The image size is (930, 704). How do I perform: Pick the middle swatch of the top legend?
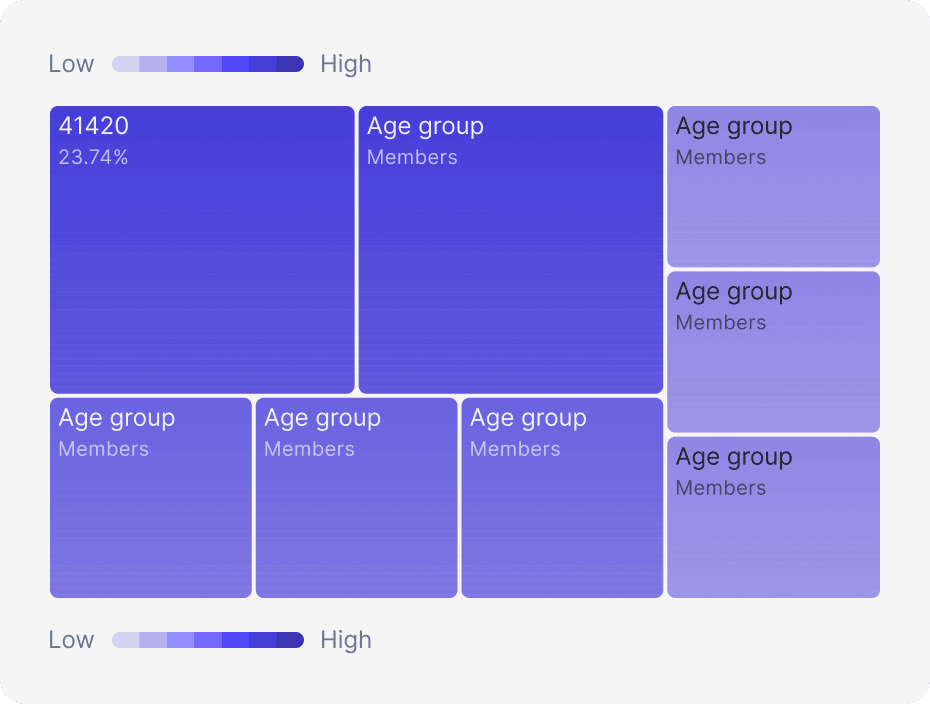[x=208, y=64]
